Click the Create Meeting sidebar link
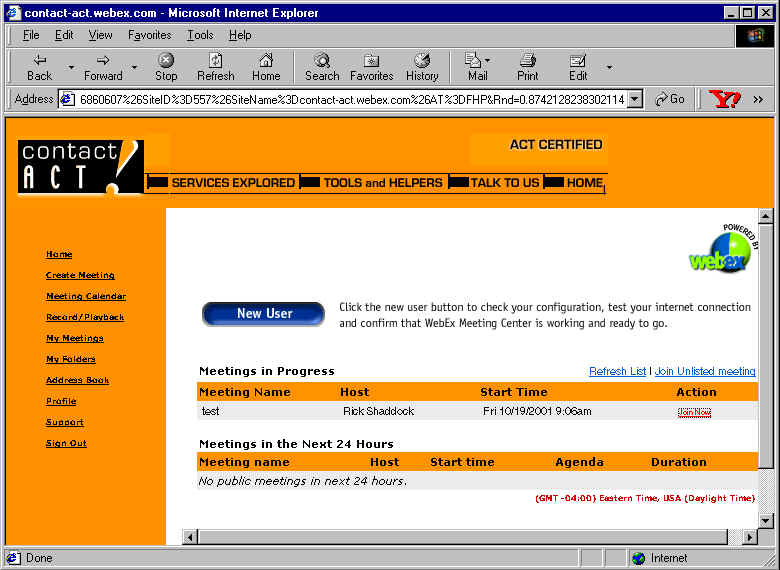 [80, 275]
